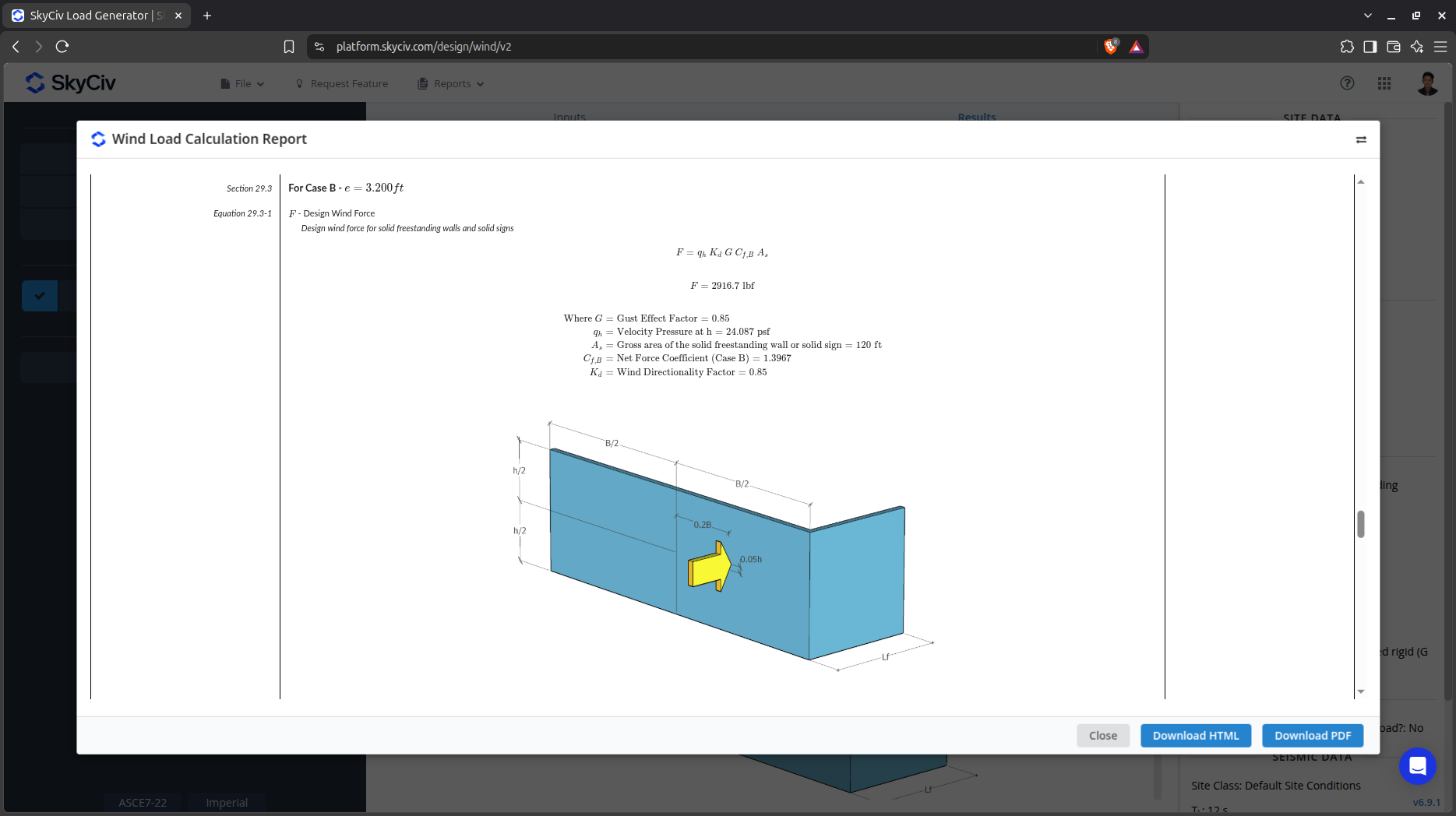Open the apps grid icon

point(1384,83)
